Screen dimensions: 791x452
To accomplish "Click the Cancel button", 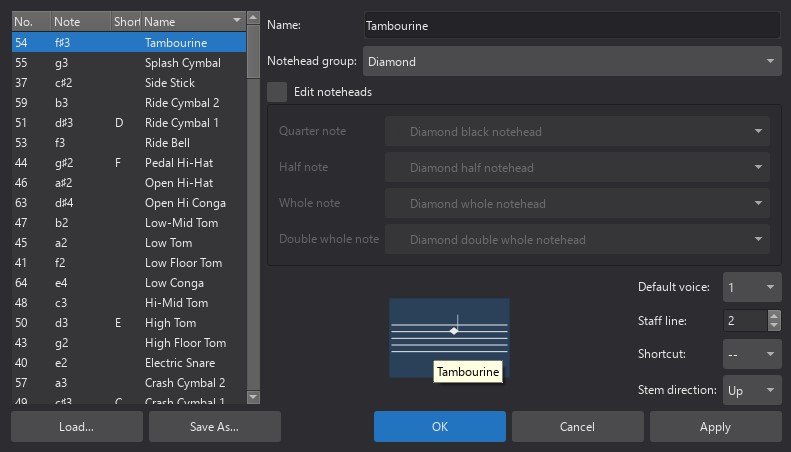I will [x=577, y=427].
